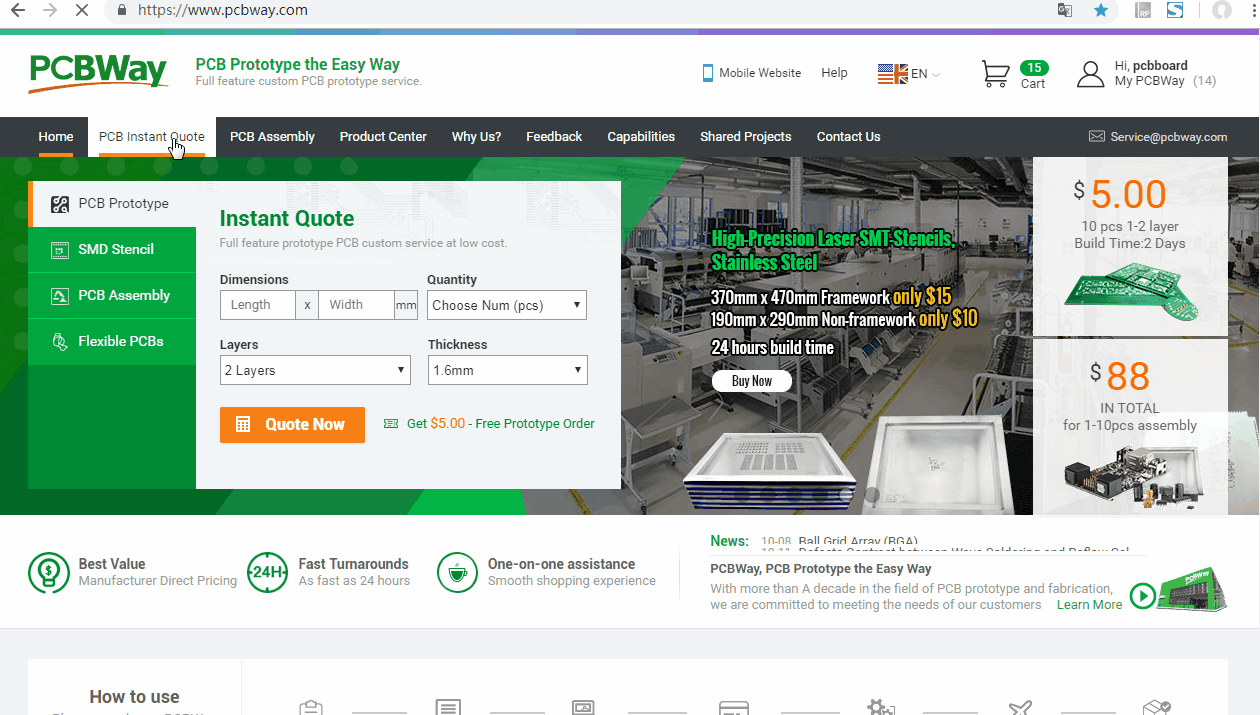Expand the EN language dropdown
The height and width of the screenshot is (715, 1260).
[926, 74]
